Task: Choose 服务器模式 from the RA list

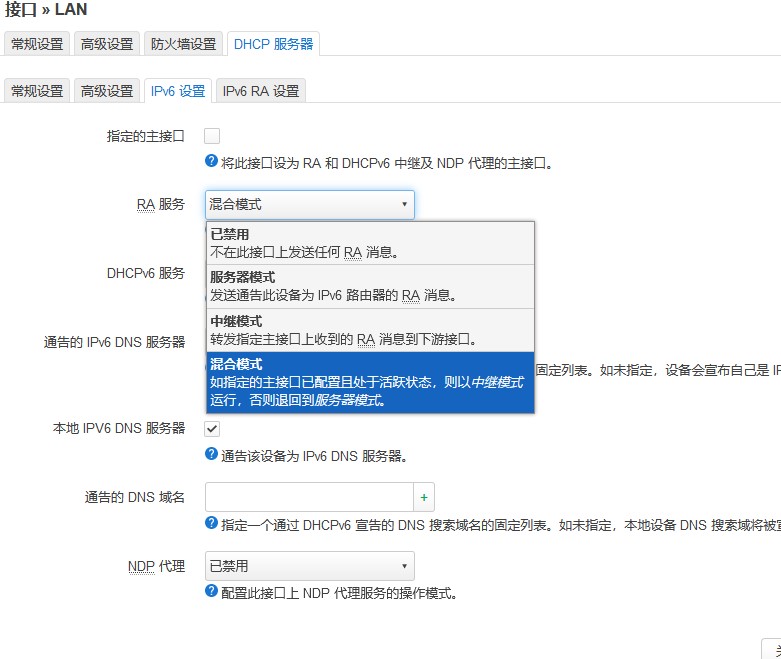Action: point(370,285)
